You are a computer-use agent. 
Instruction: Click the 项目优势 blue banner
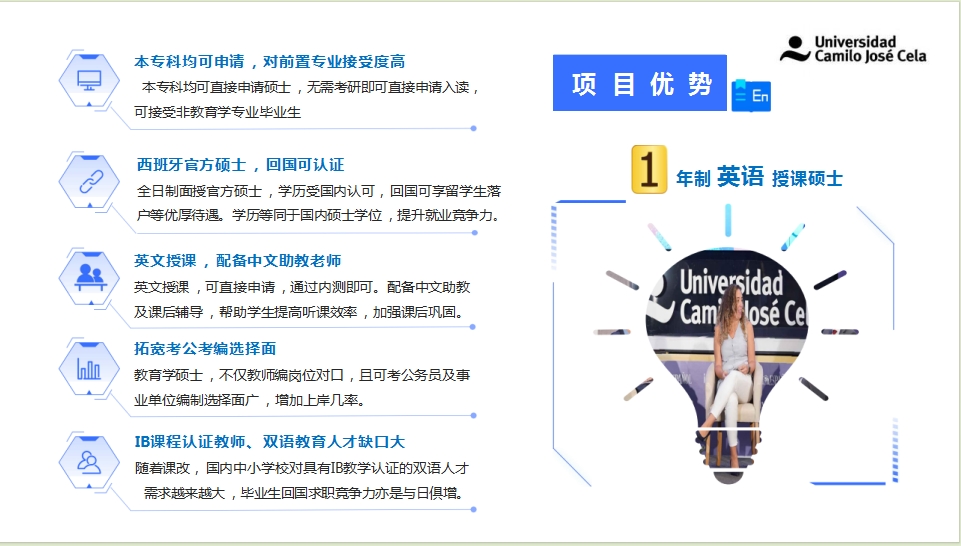[x=640, y=83]
